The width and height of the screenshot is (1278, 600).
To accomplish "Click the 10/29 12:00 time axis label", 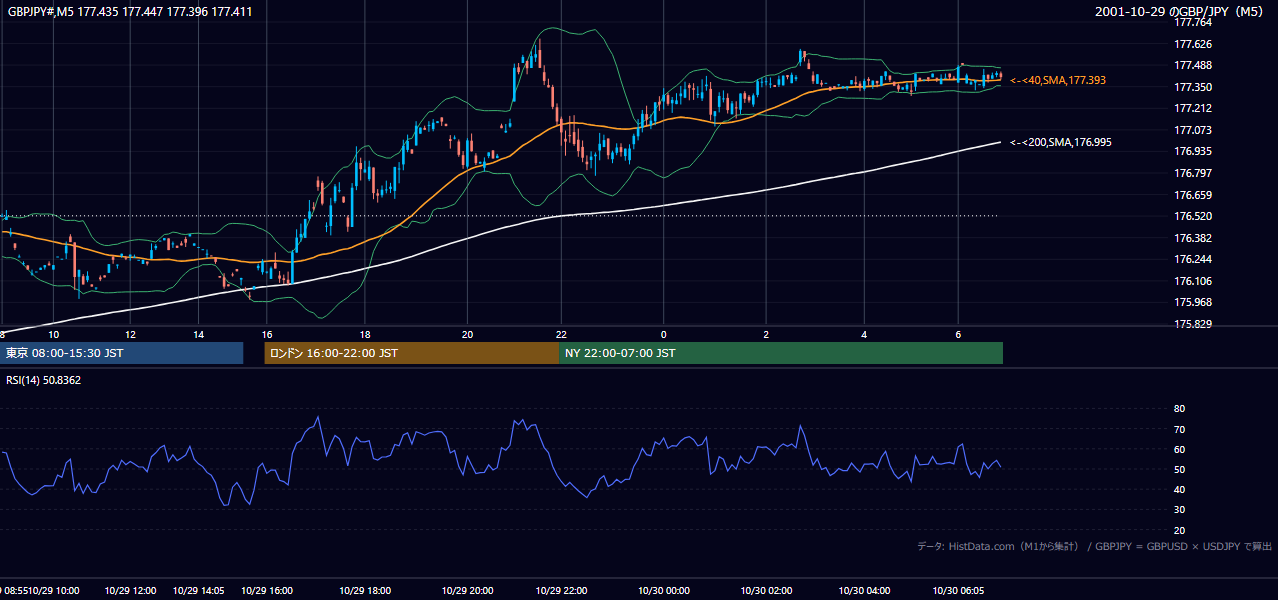I will tap(129, 591).
